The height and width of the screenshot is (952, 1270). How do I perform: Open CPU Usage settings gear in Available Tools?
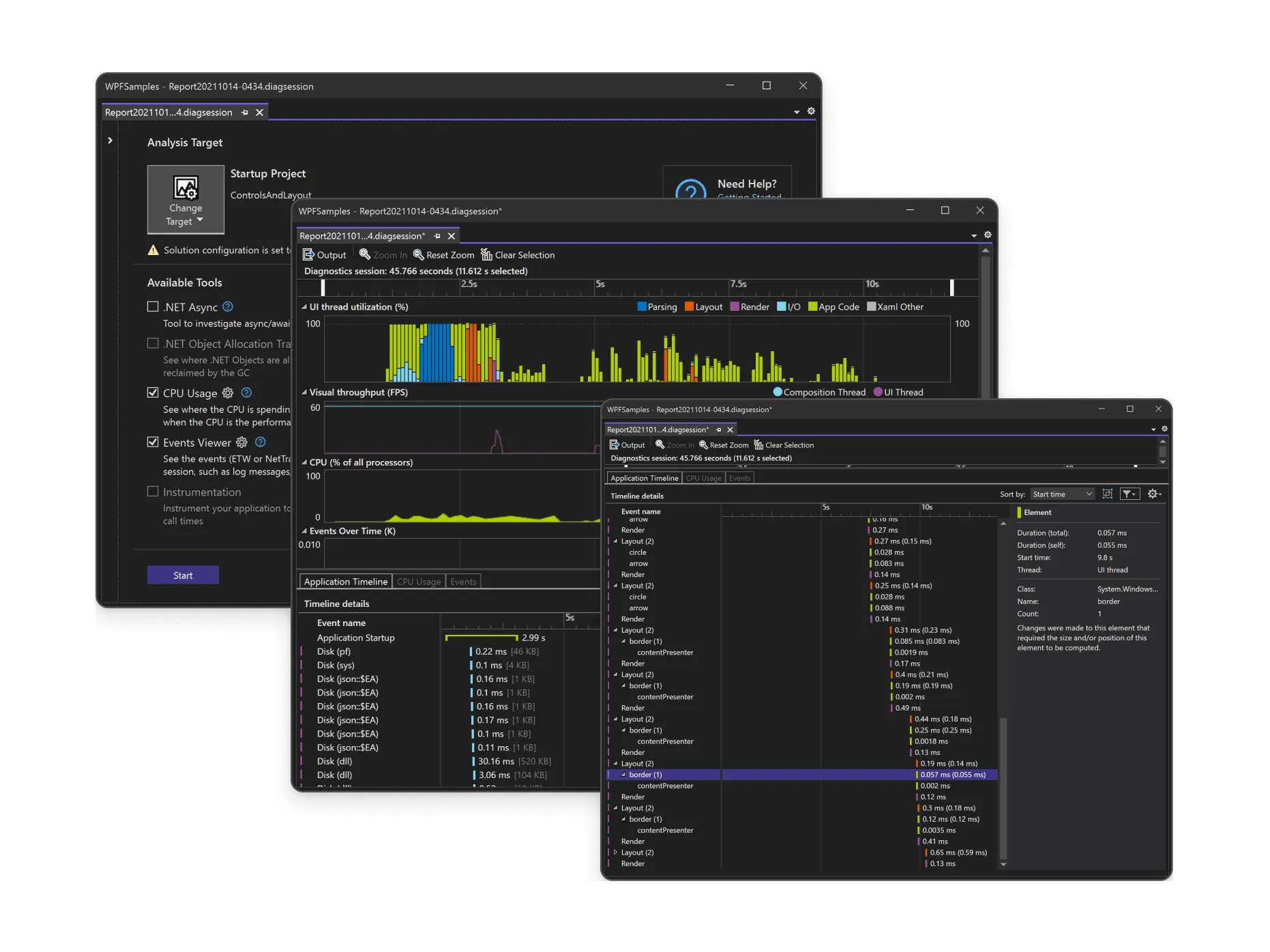(228, 393)
